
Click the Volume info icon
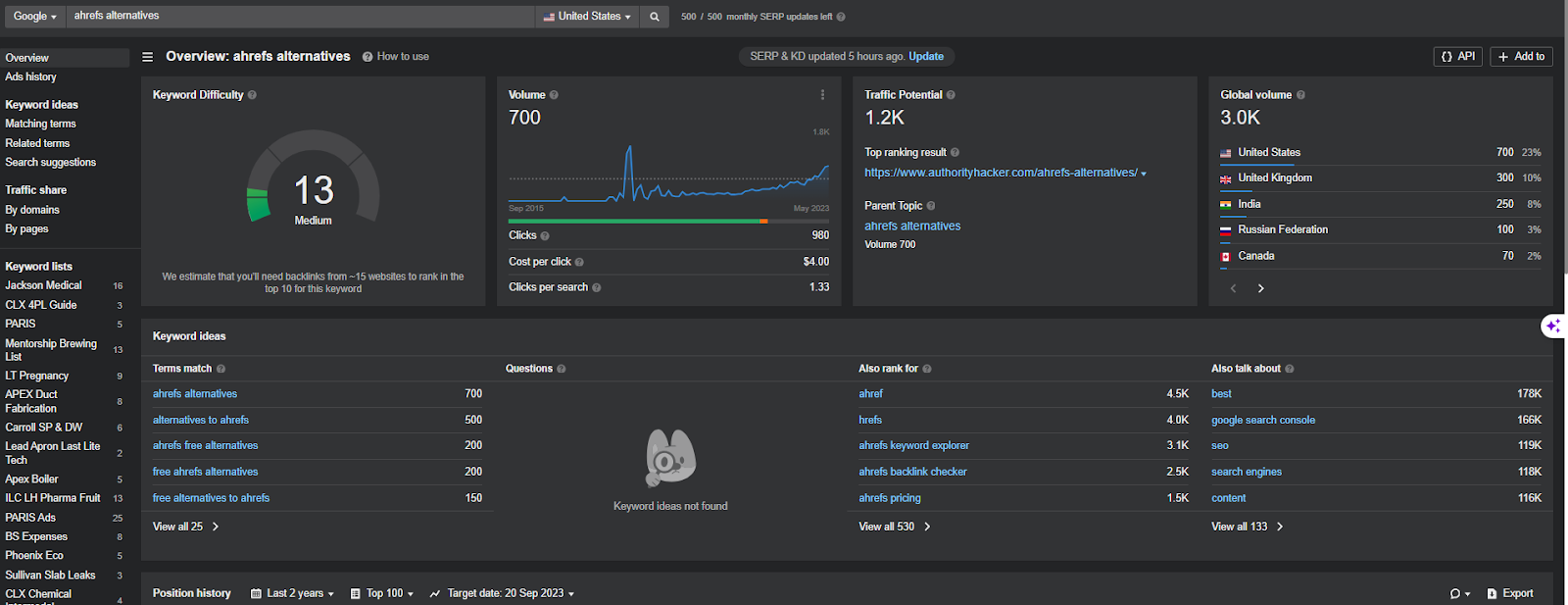(x=554, y=95)
